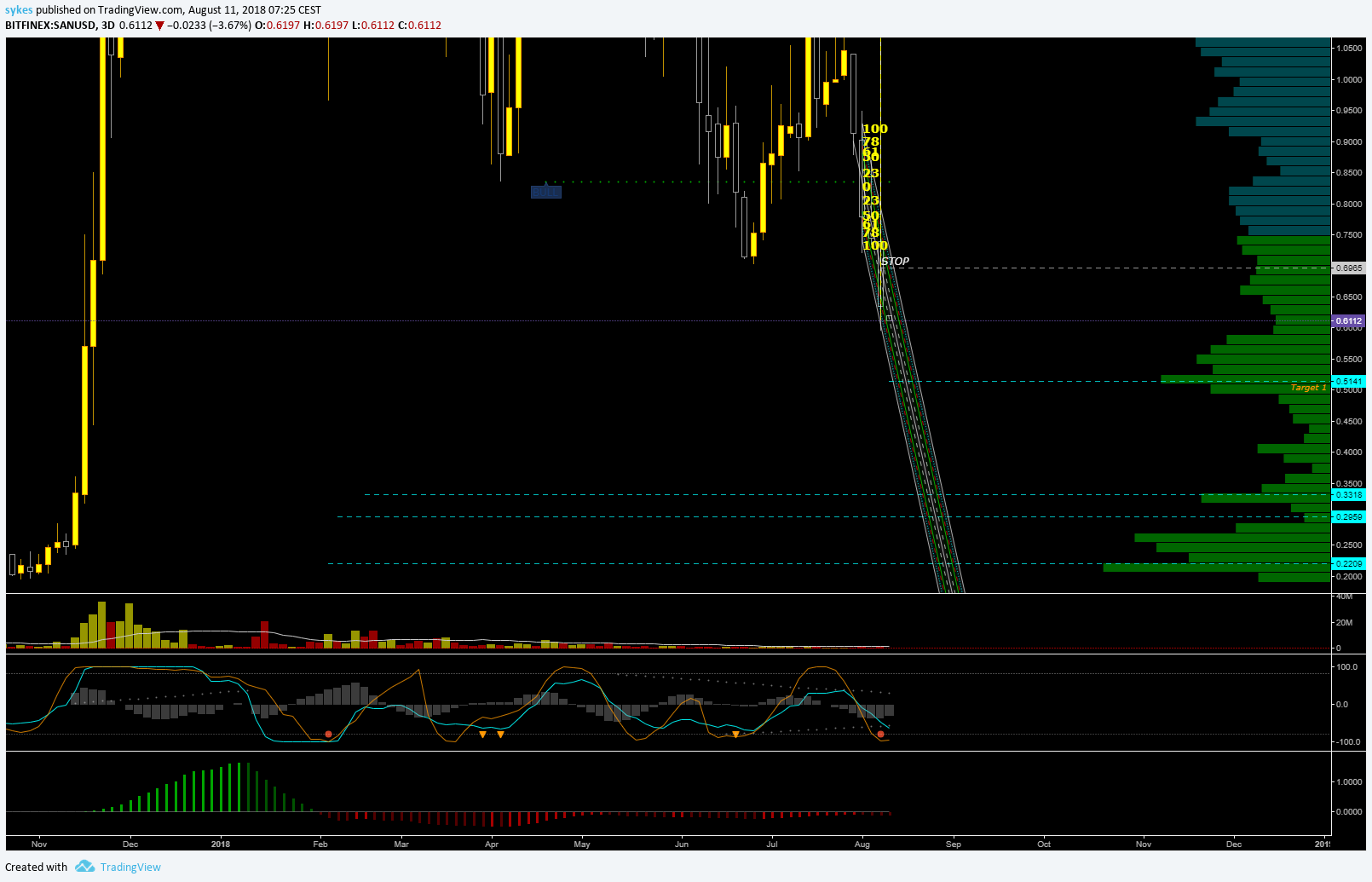Click the L:0.6112 low value
Image resolution: width=1372 pixels, height=882 pixels.
pos(372,25)
